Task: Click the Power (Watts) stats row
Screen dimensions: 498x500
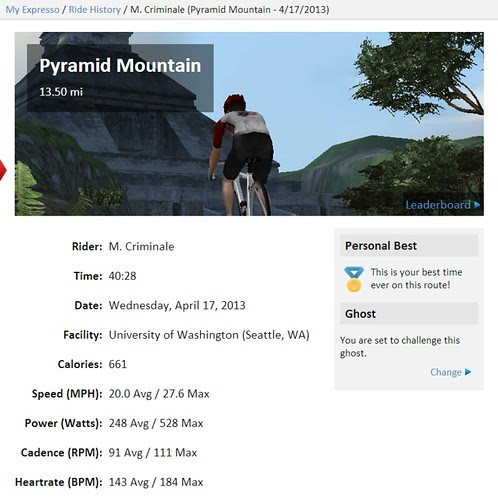Action: coord(114,423)
